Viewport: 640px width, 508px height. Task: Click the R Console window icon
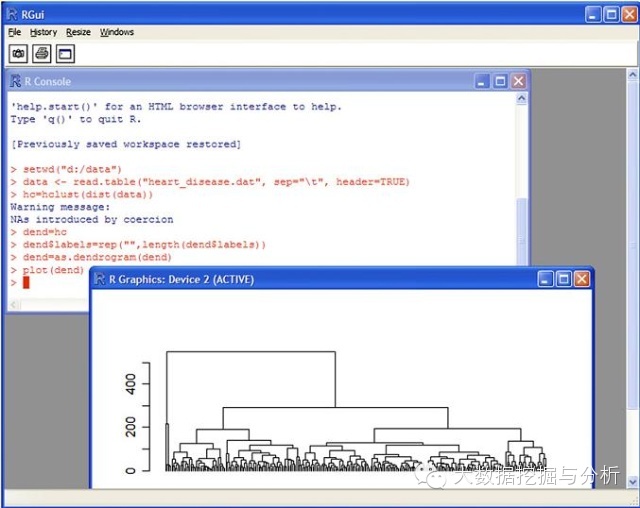click(15, 81)
